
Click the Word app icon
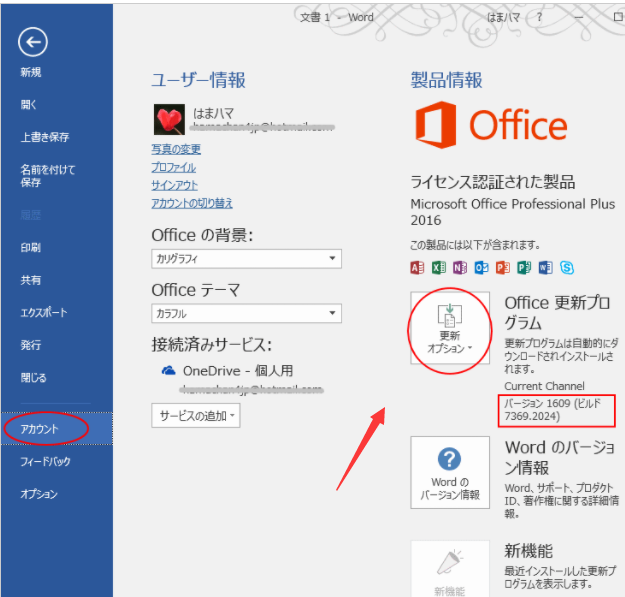tap(545, 267)
